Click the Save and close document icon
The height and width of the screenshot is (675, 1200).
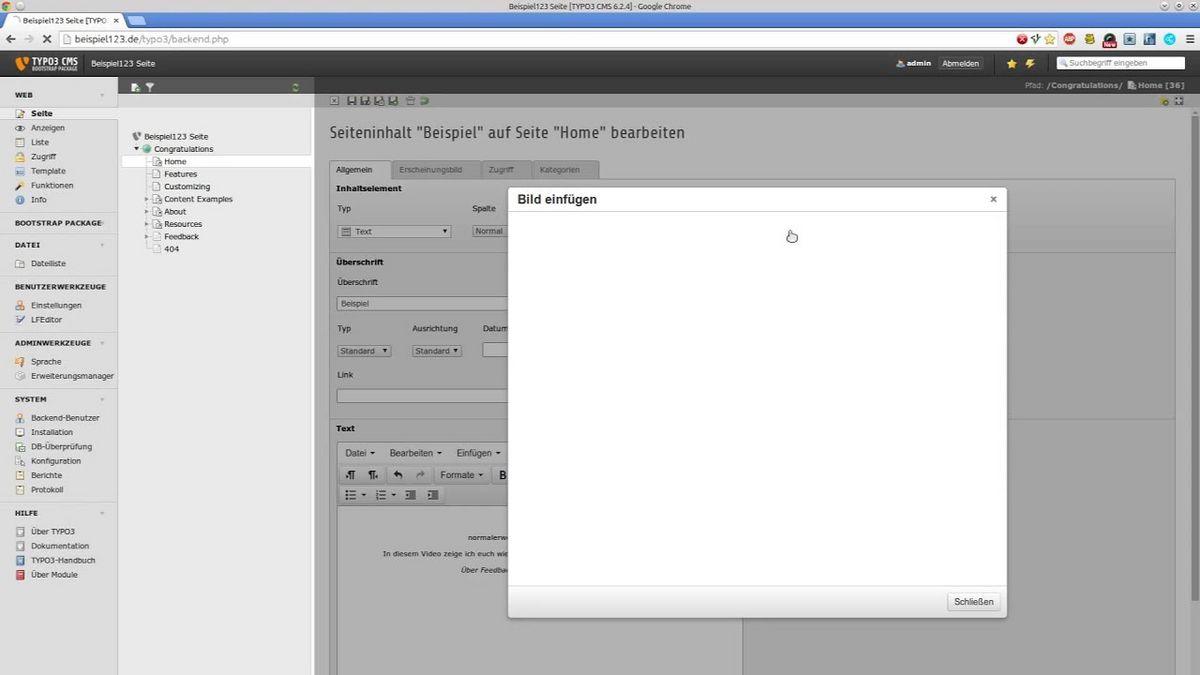365,100
